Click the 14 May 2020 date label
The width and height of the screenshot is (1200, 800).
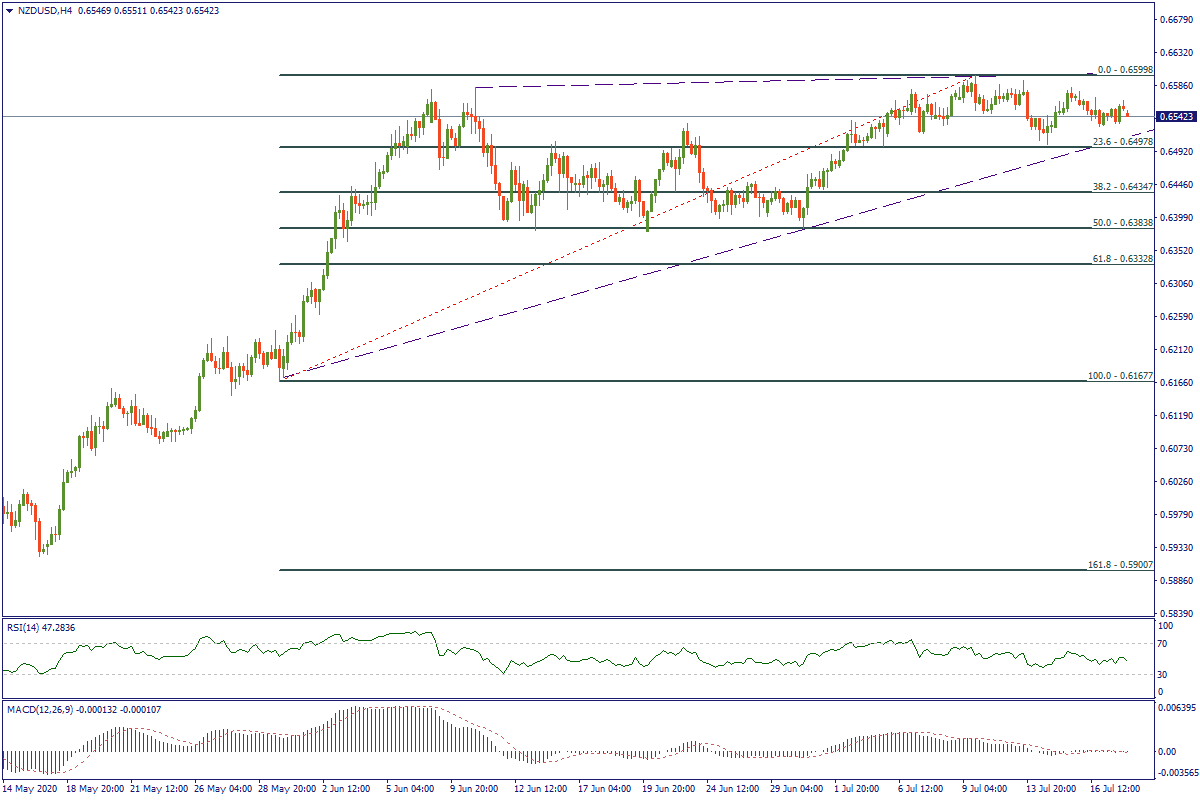pyautogui.click(x=31, y=789)
